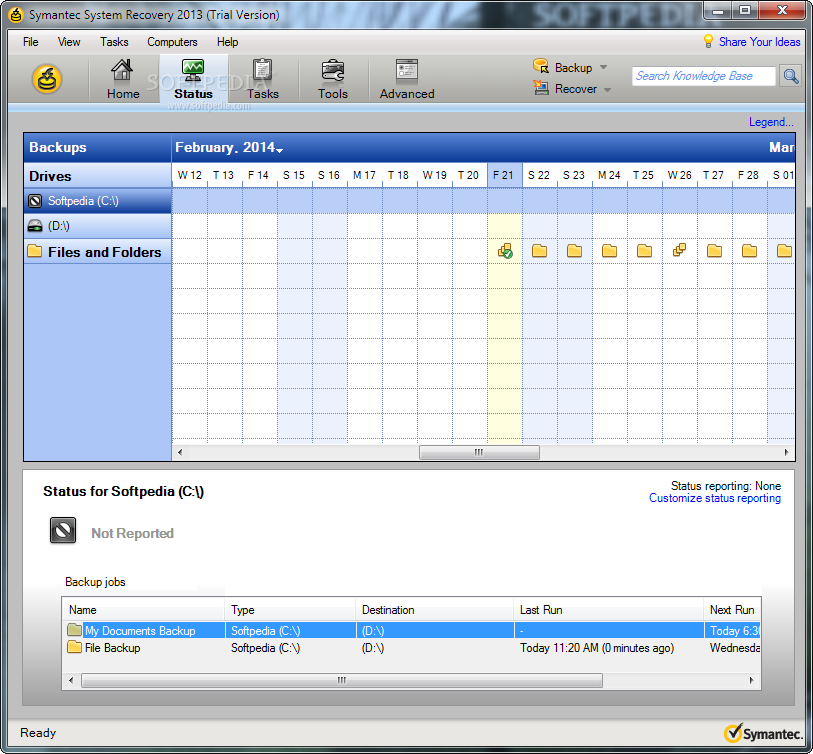Click the Ready status bar text
Viewport: 813px width, 754px height.
coord(38,733)
